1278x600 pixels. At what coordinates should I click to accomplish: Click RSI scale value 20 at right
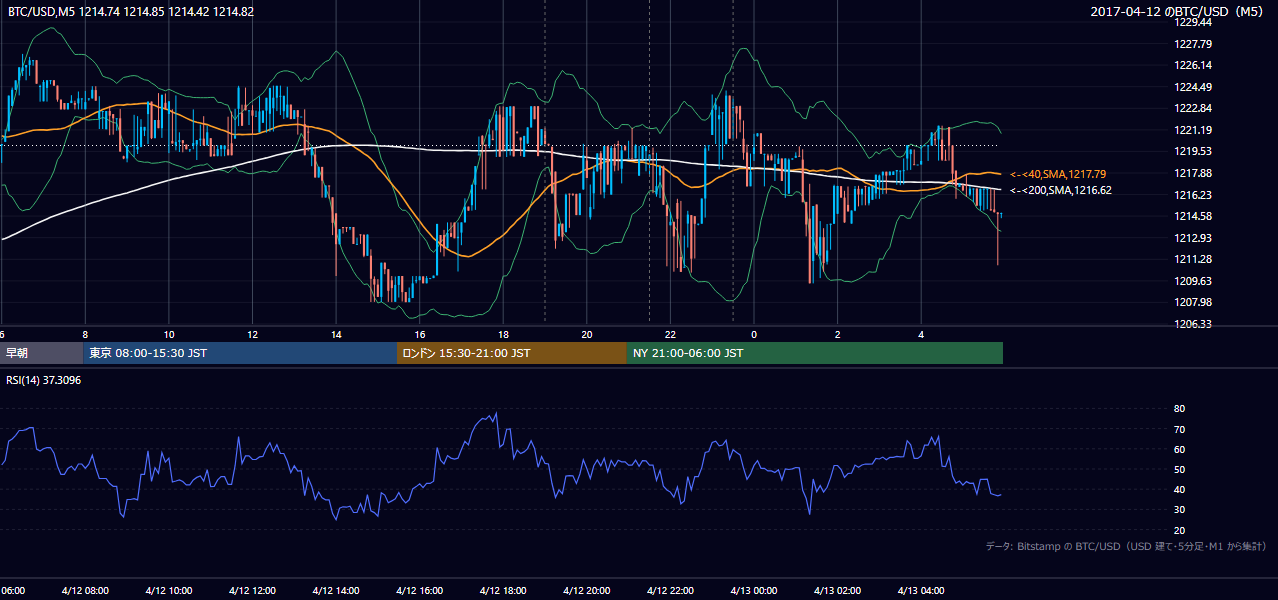[x=1179, y=530]
